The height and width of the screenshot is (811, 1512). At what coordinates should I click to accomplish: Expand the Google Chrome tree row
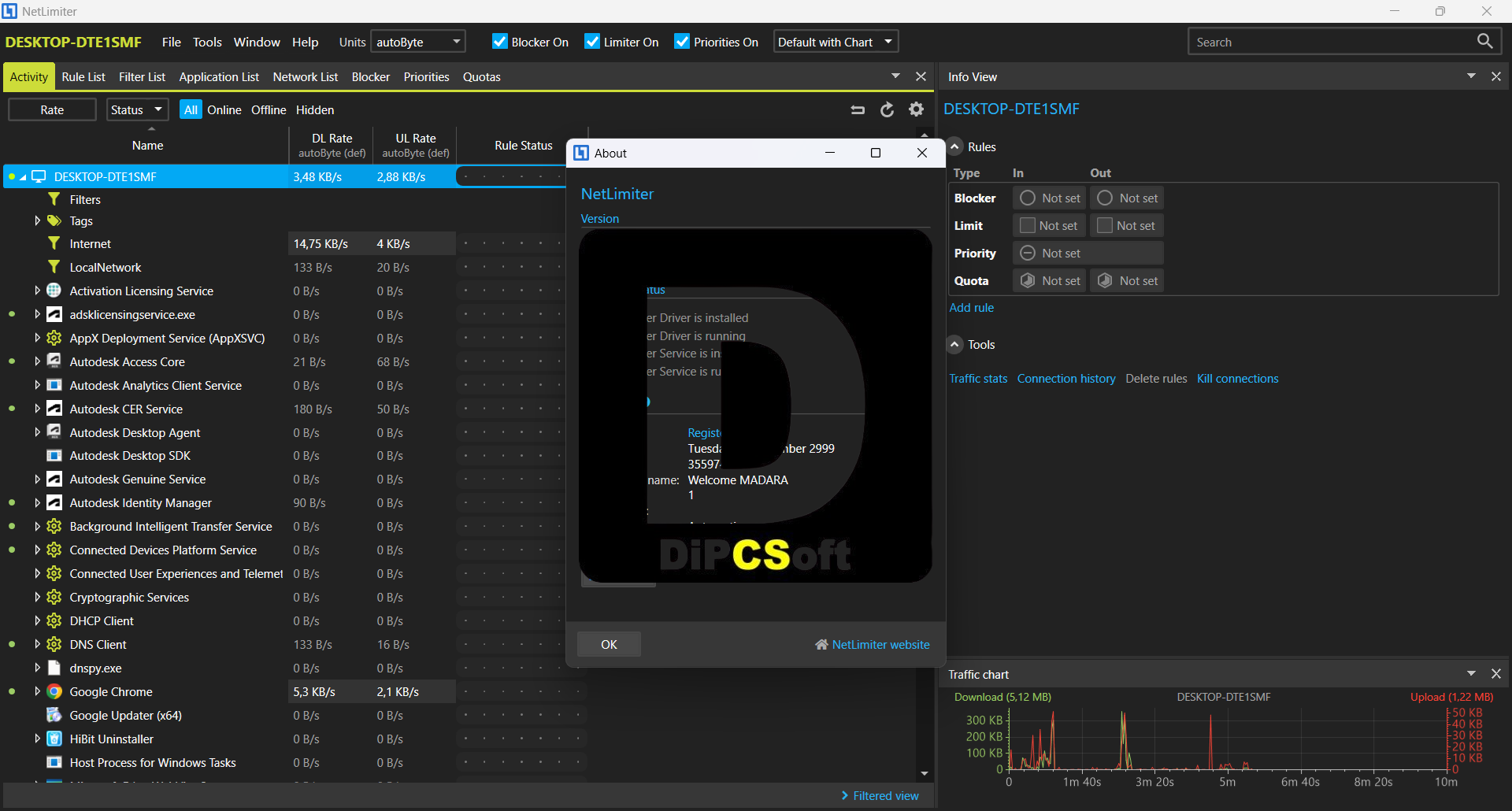(x=37, y=691)
